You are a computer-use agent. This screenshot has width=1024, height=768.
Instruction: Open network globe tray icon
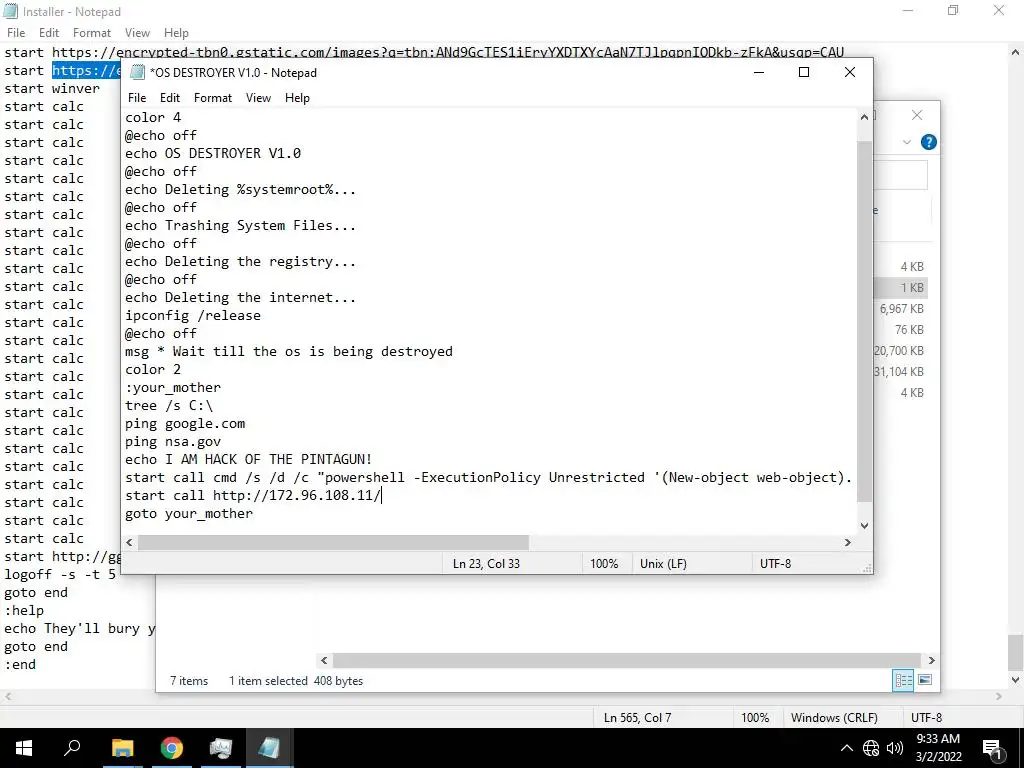[871, 748]
